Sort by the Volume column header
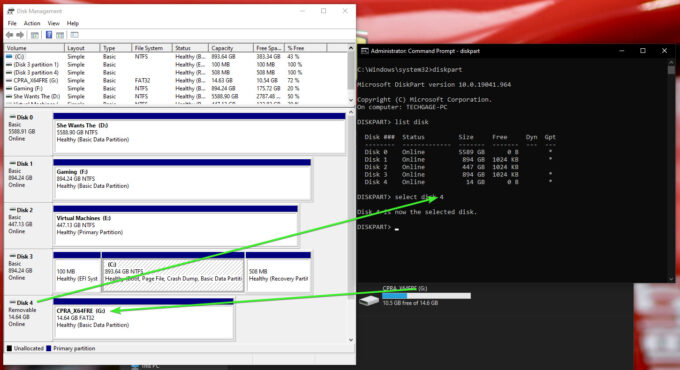The width and height of the screenshot is (680, 370). [x=34, y=48]
